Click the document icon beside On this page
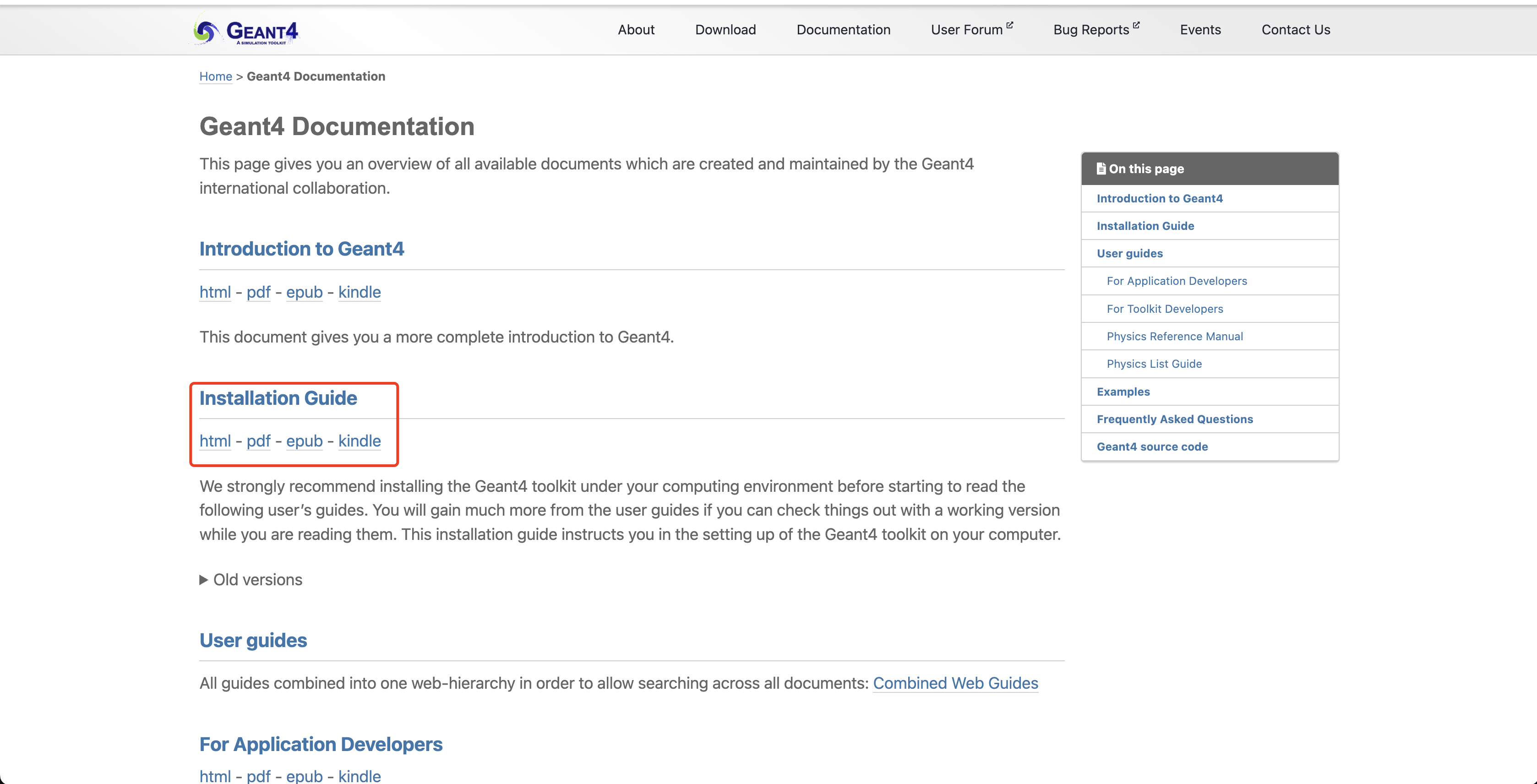 (x=1101, y=169)
